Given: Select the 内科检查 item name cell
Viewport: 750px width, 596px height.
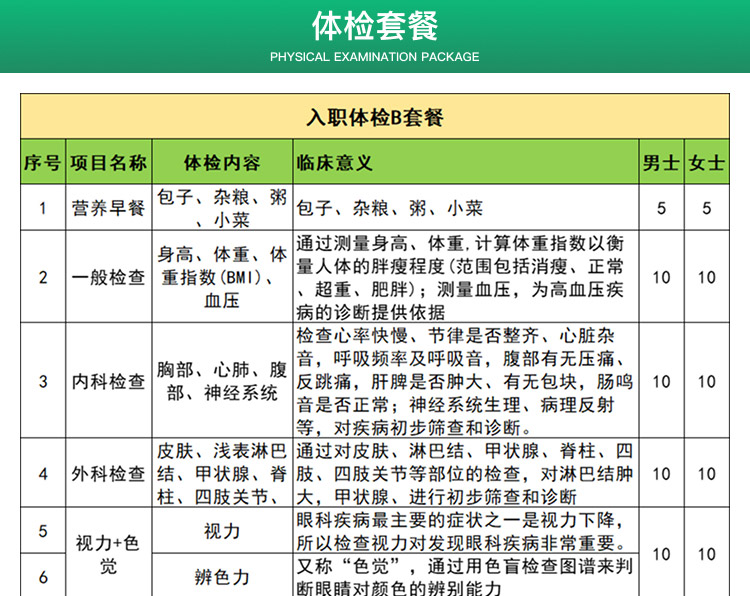Looking at the screenshot, I should pos(109,381).
